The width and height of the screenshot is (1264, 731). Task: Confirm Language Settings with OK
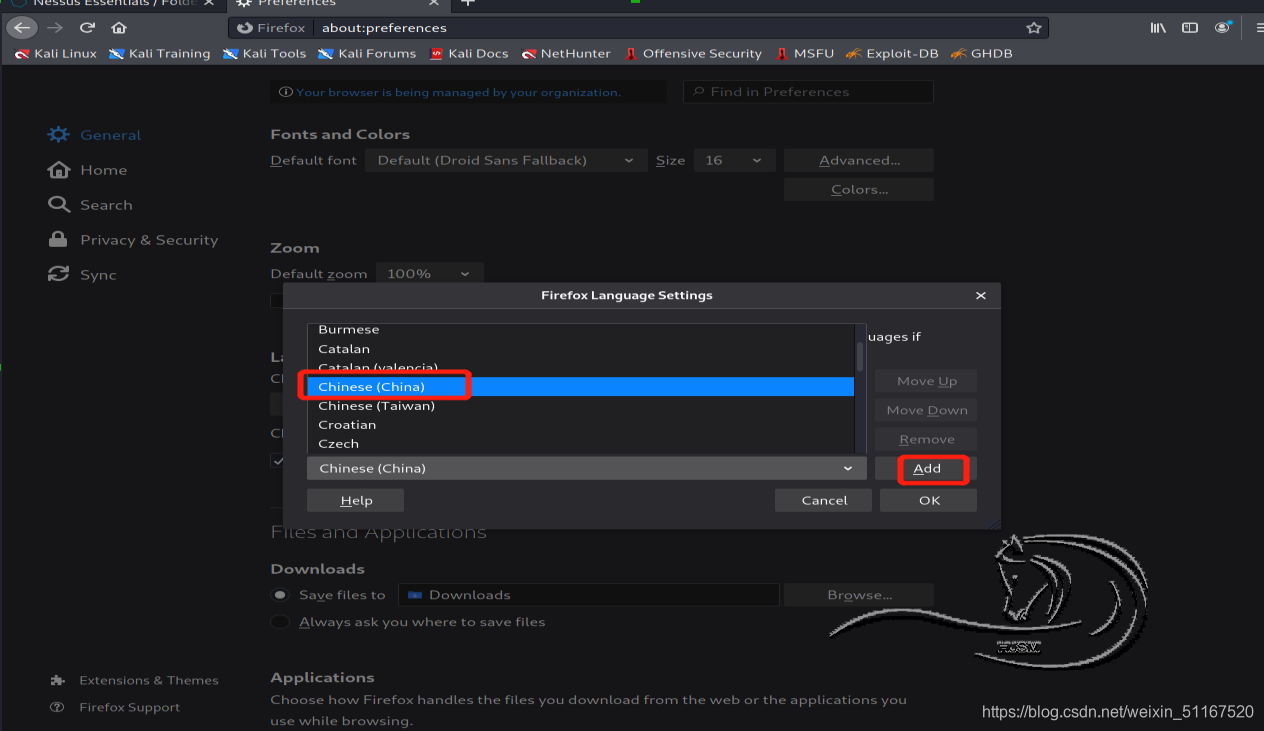tap(929, 500)
